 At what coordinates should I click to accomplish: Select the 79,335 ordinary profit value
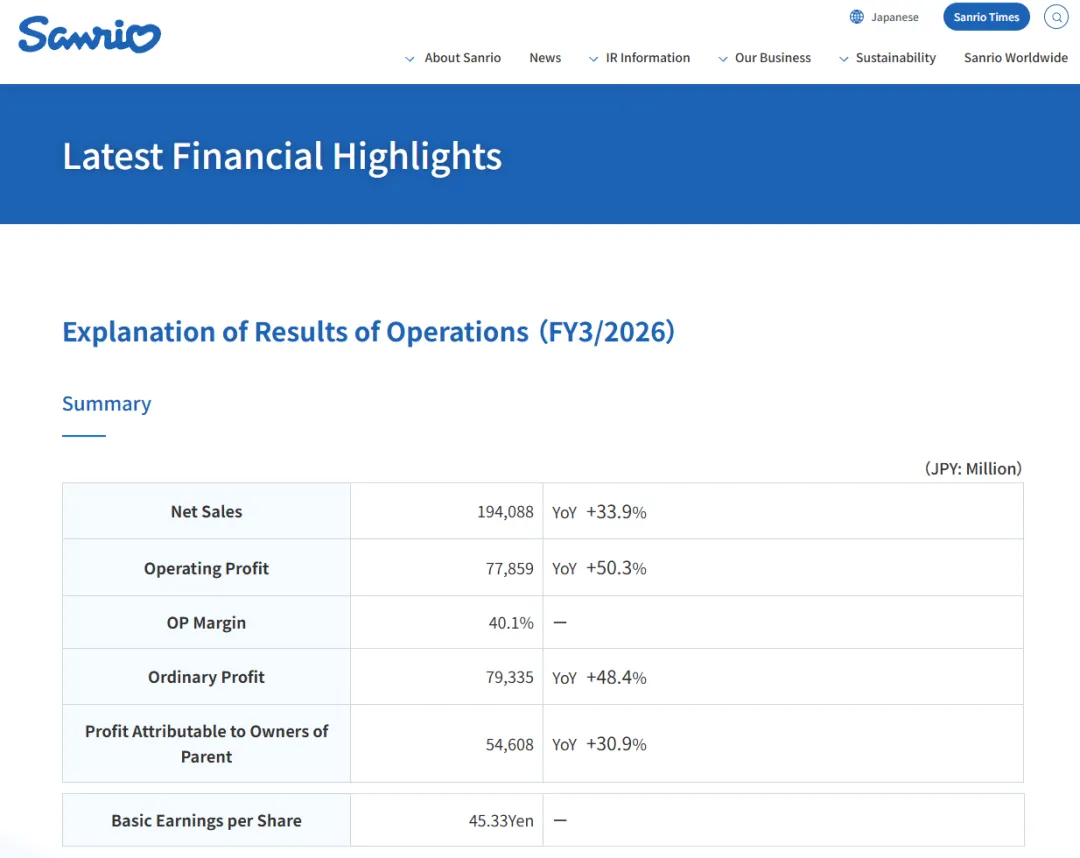tap(509, 678)
